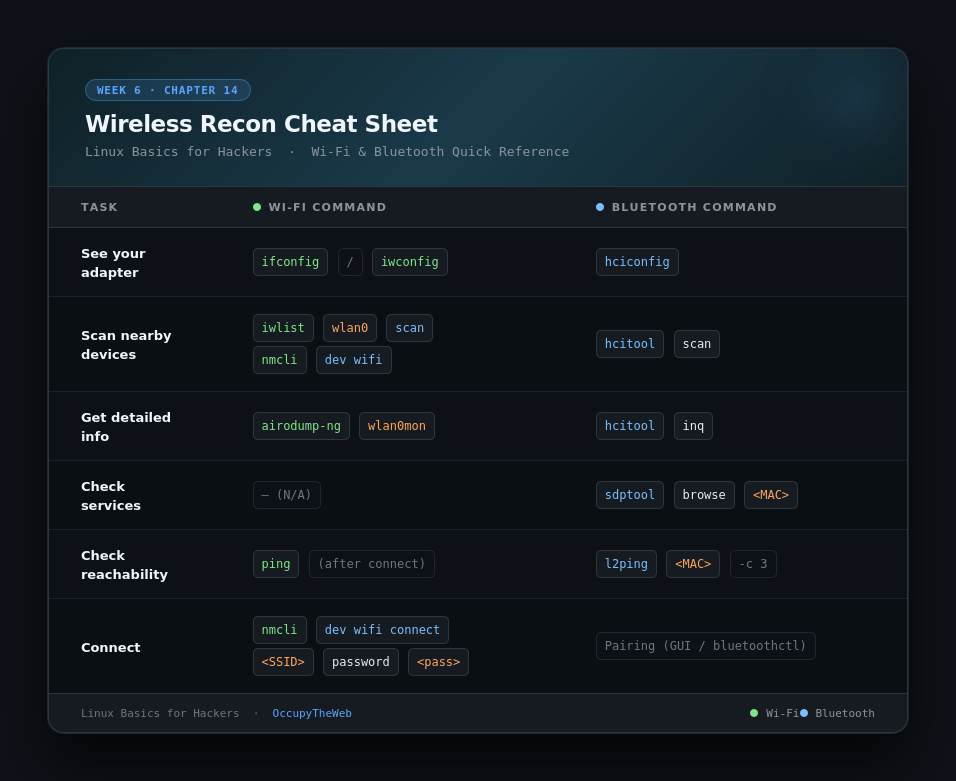Select the dev wifi connect chip
The image size is (956, 781).
(382, 630)
